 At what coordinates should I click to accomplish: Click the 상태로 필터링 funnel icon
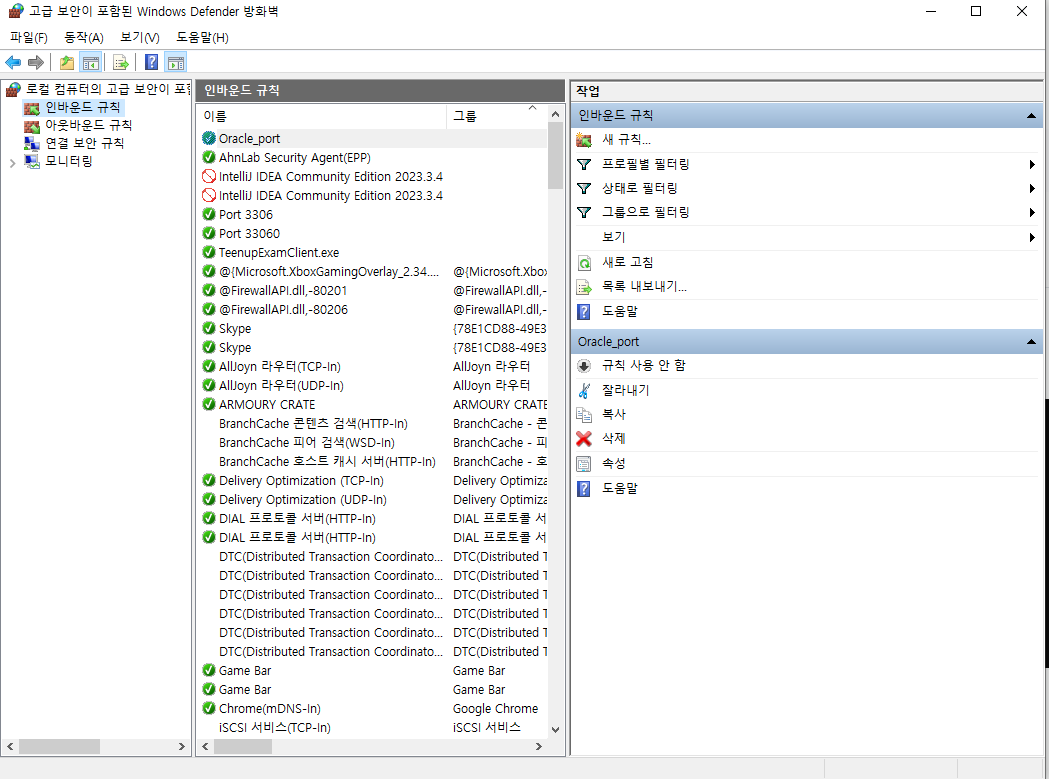click(584, 189)
